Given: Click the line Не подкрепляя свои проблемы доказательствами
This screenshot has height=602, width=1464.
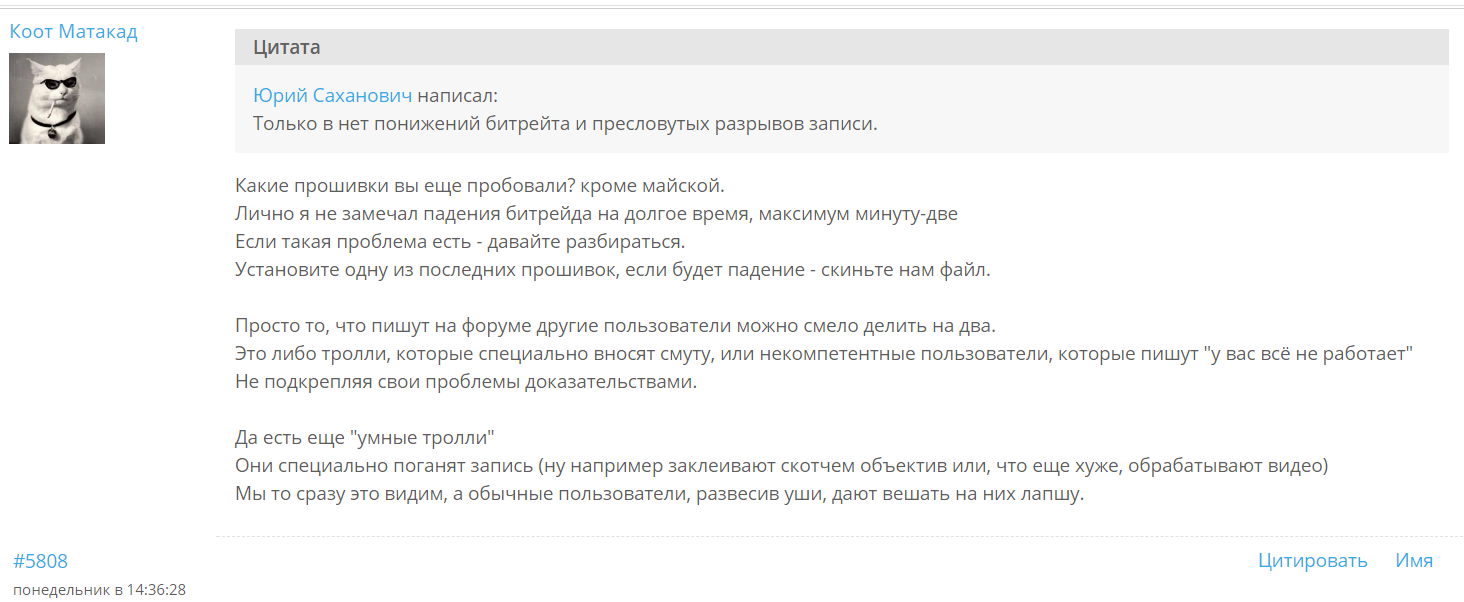Looking at the screenshot, I should (x=465, y=382).
